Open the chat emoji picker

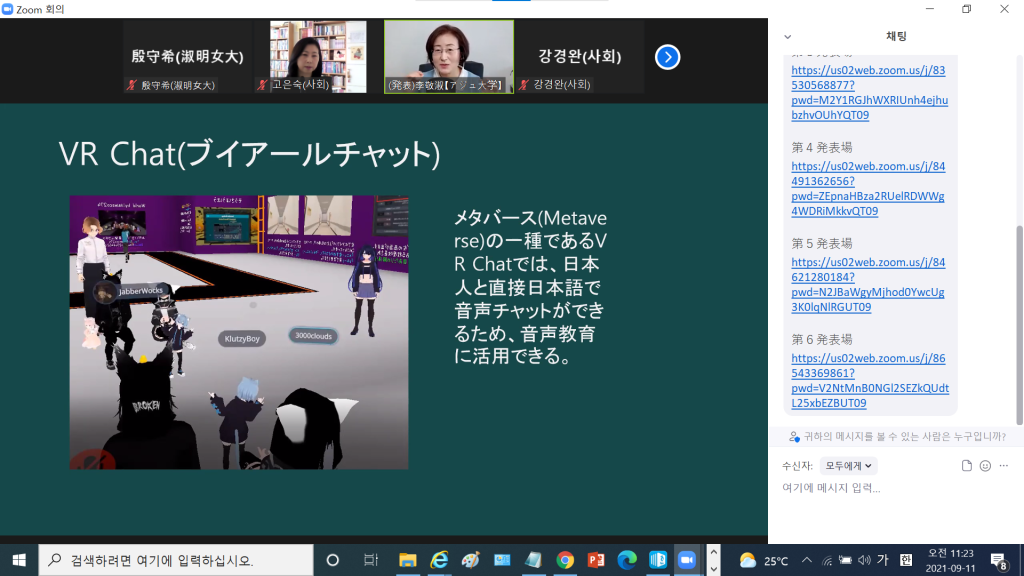(x=985, y=466)
